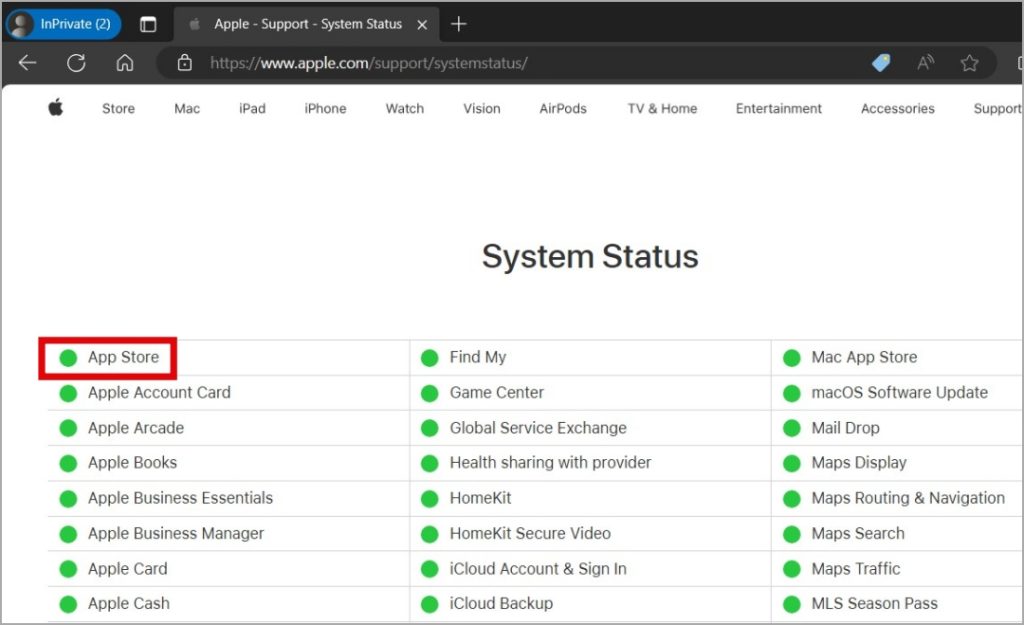The width and height of the screenshot is (1024, 625).
Task: Open the shopping price tag icon
Action: click(x=881, y=63)
